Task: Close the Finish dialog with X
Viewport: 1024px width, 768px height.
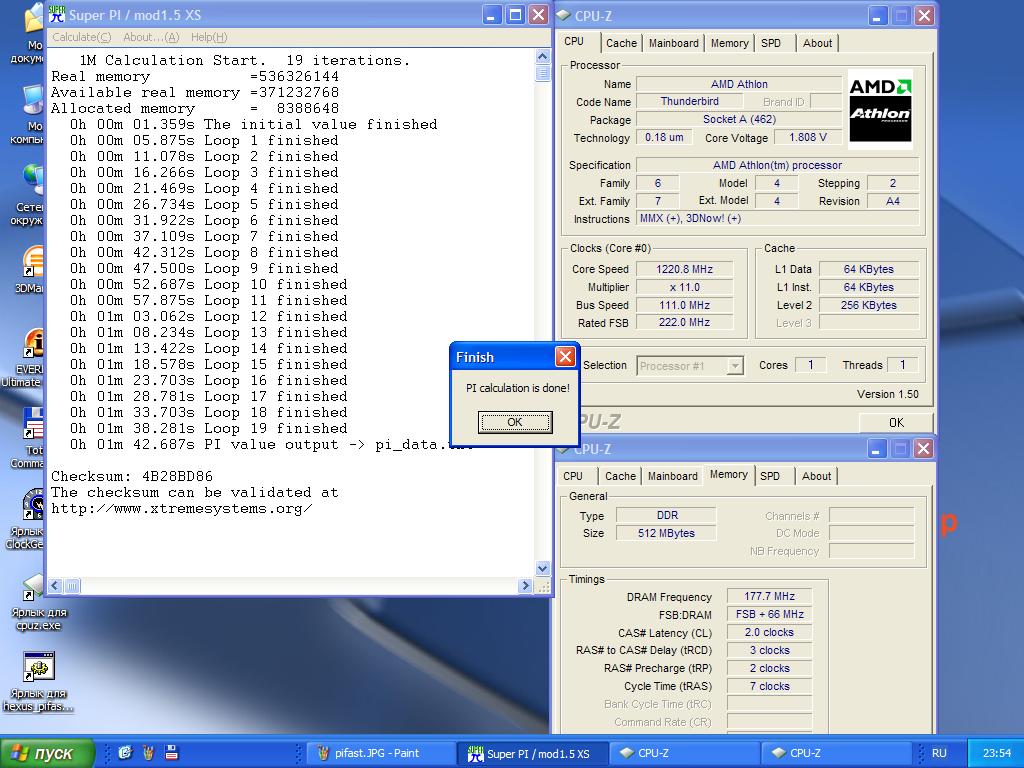Action: 565,357
